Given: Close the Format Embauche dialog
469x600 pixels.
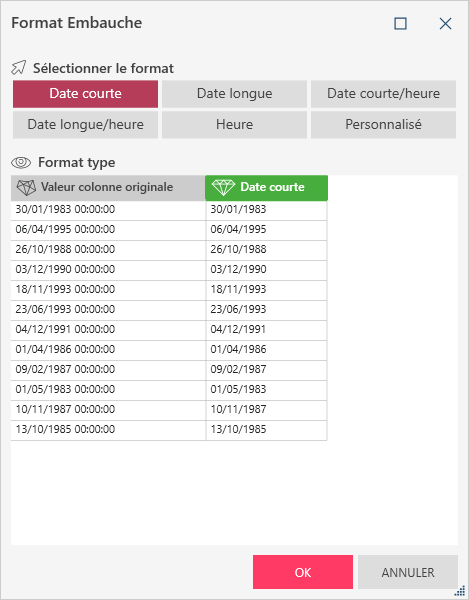Looking at the screenshot, I should [x=445, y=24].
